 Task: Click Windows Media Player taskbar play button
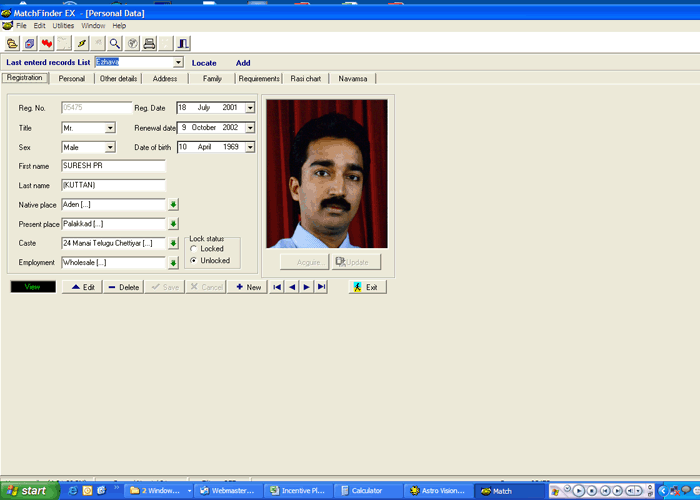pyautogui.click(x=579, y=491)
